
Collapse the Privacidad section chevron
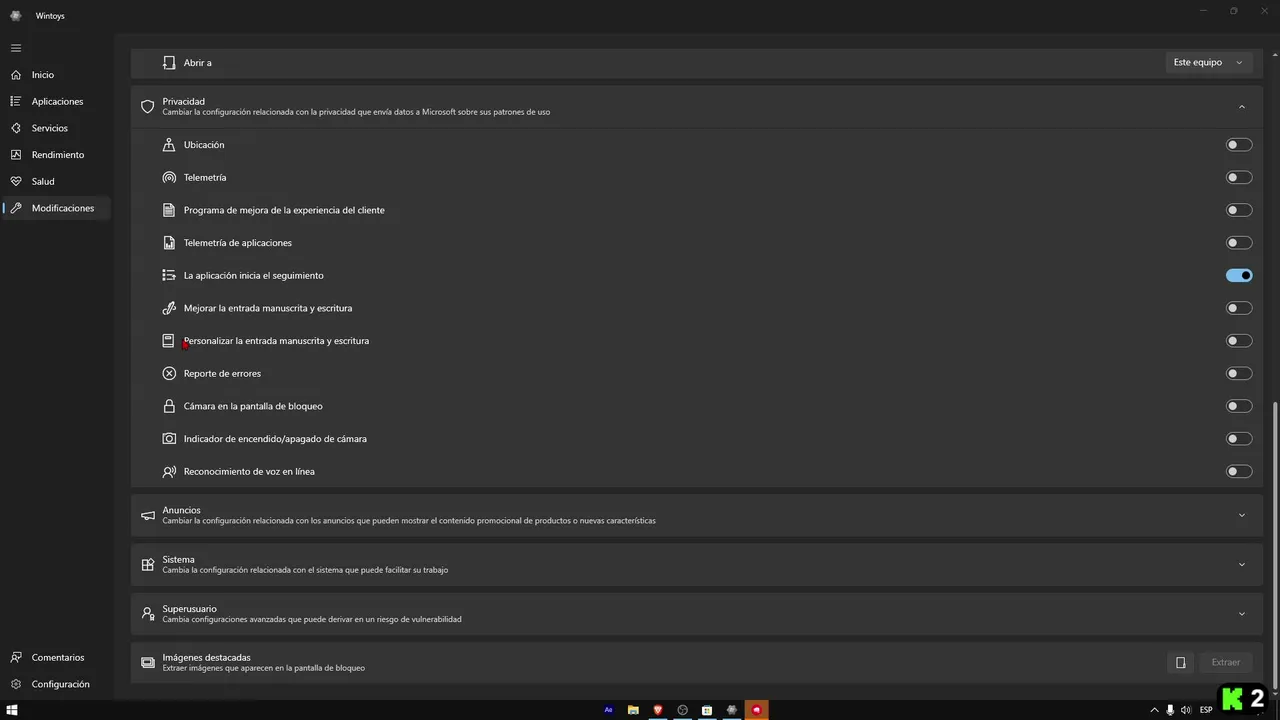coord(1242,106)
